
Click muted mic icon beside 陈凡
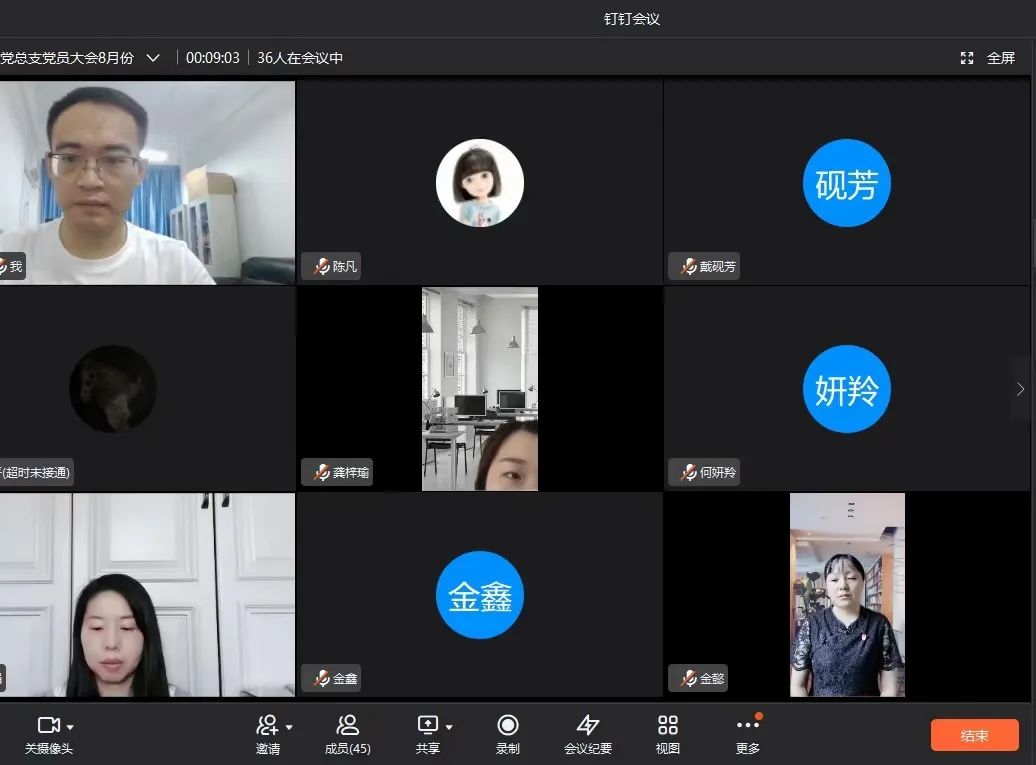tap(322, 266)
